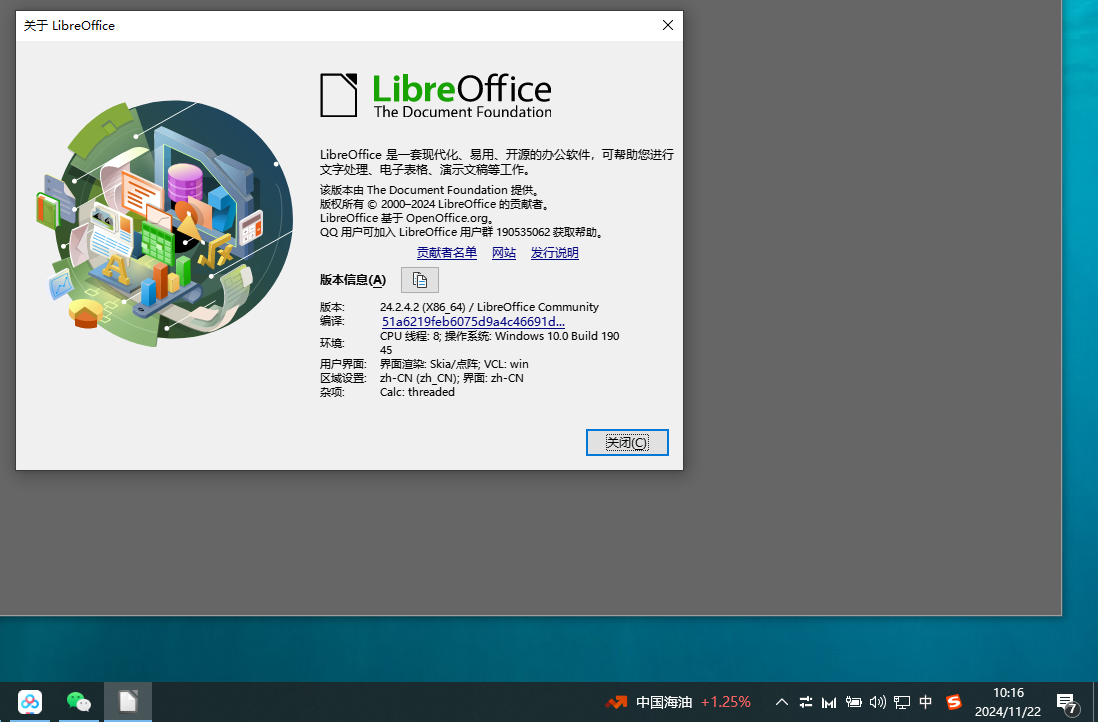Click the two-arrows switch tray icon
The height and width of the screenshot is (722, 1098).
tap(806, 702)
